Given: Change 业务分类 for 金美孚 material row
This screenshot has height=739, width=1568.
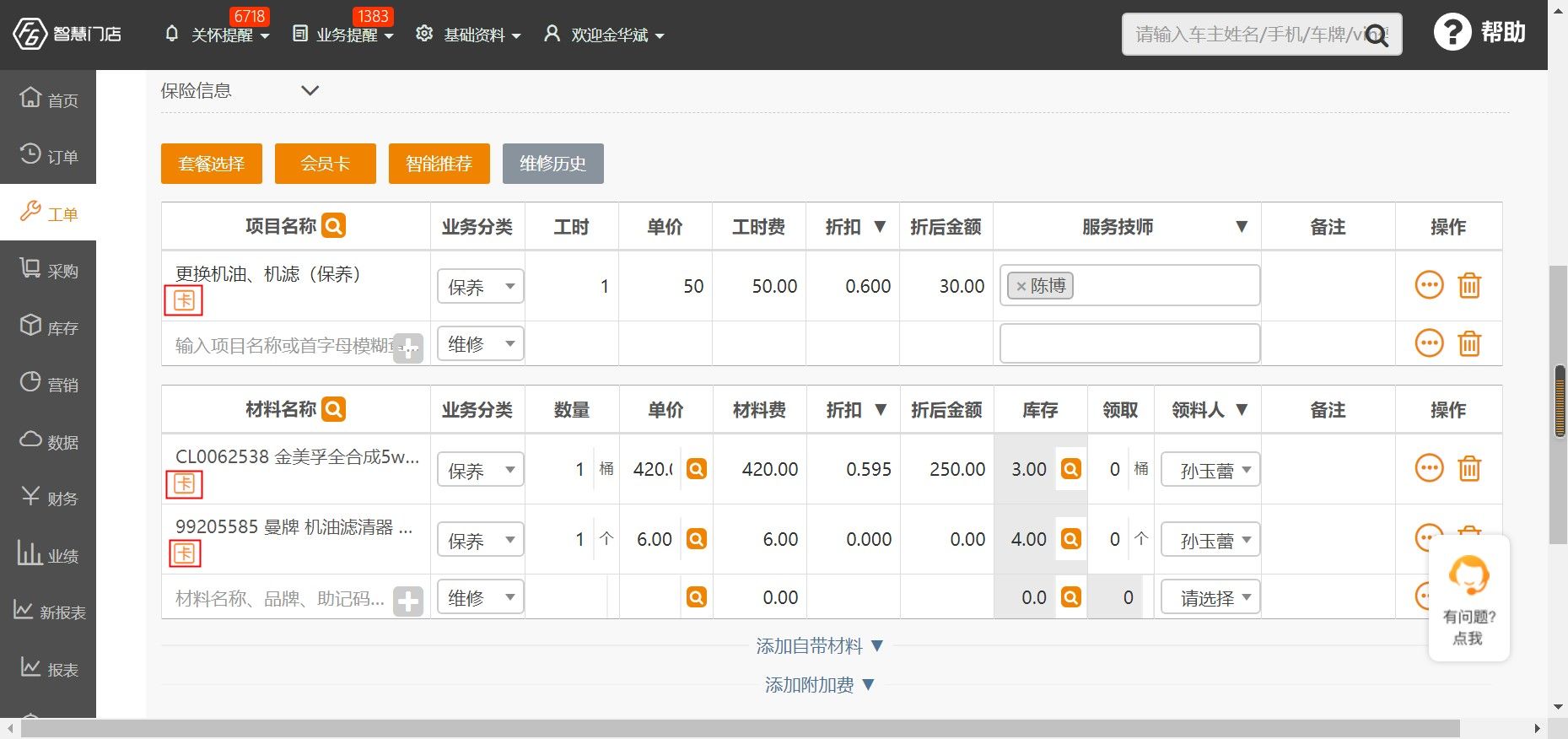Looking at the screenshot, I should tap(480, 469).
